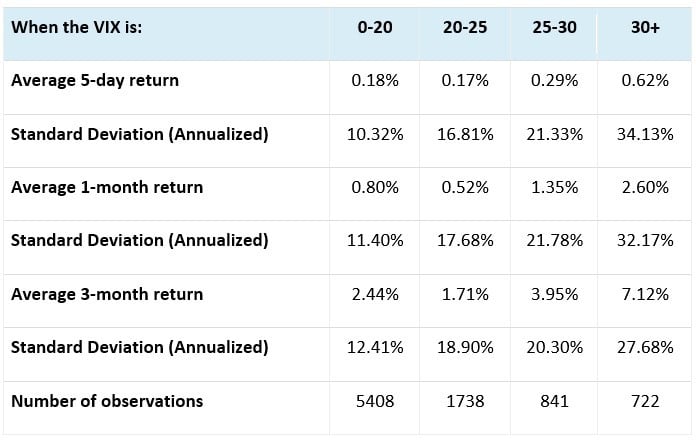Click the 0.52% return cell
Image resolution: width=696 pixels, height=440 pixels.
pos(466,187)
